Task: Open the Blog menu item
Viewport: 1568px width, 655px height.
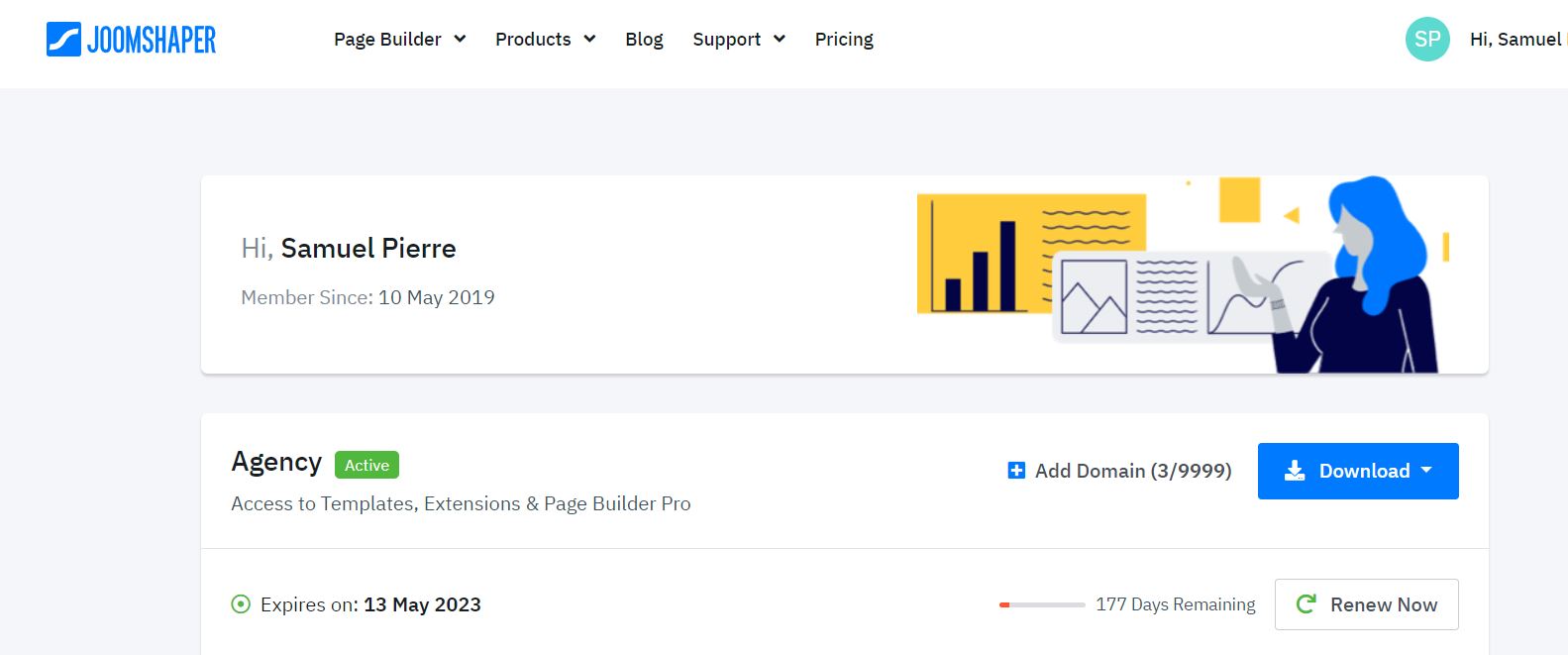Action: (644, 40)
